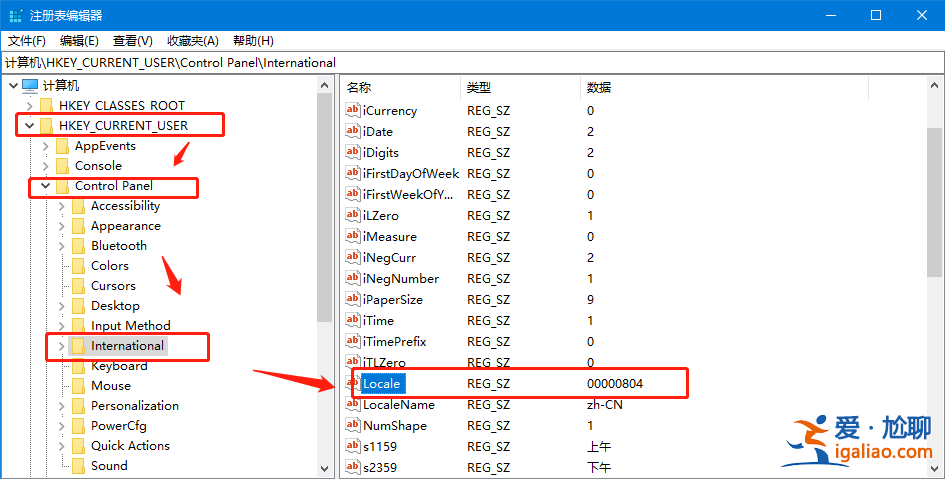This screenshot has height=479, width=945.
Task: Click the iMeasure string value icon
Action: pos(353,236)
